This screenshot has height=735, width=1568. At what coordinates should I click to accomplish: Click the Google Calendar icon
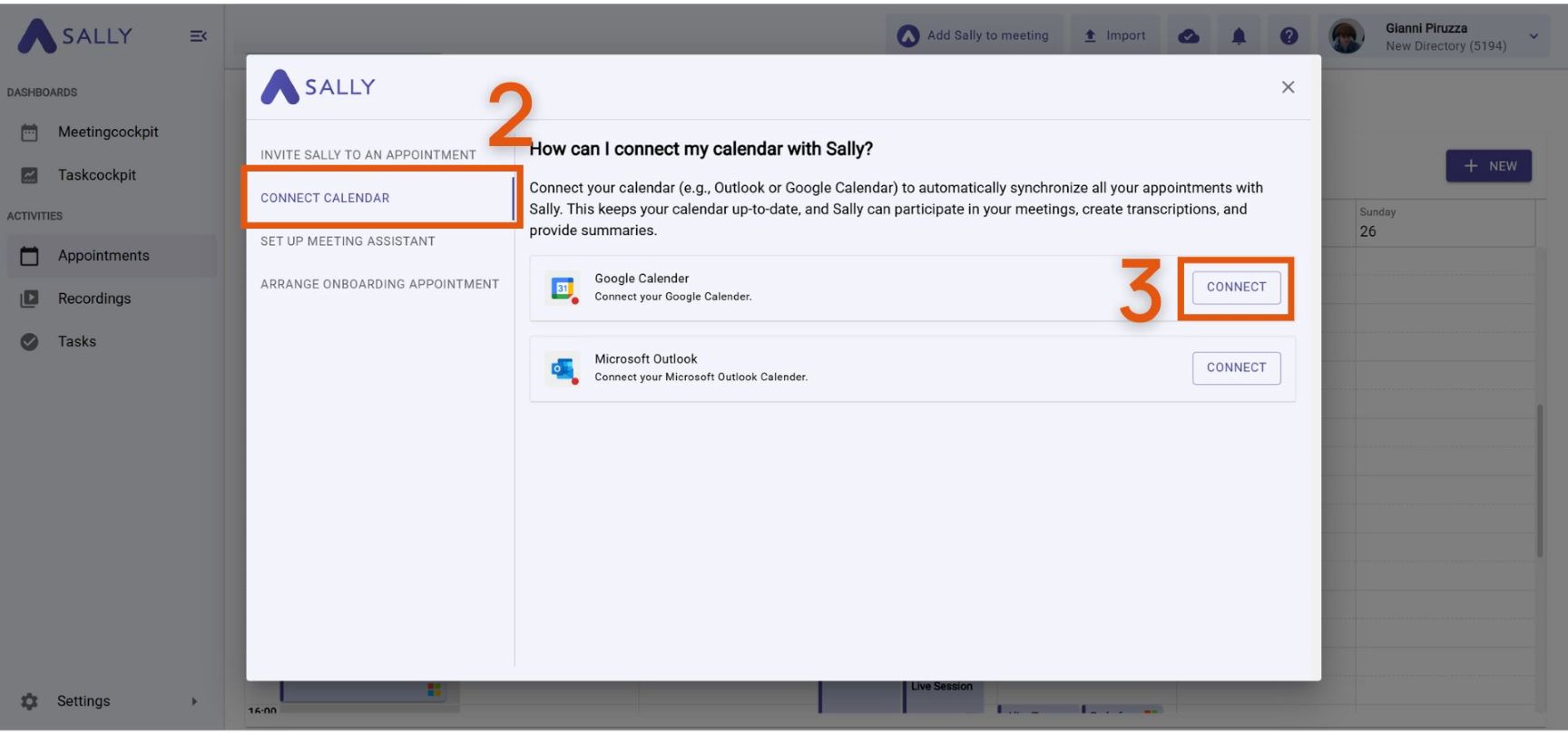coord(563,289)
